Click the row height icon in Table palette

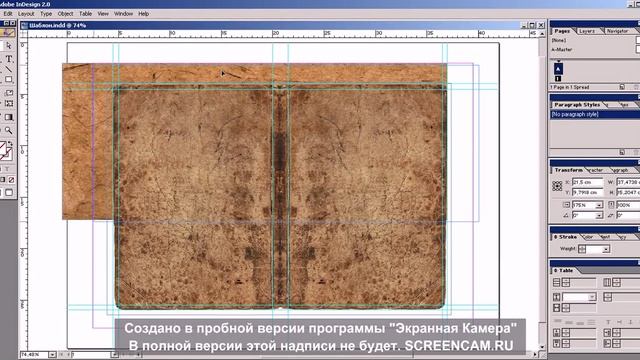coord(556,297)
